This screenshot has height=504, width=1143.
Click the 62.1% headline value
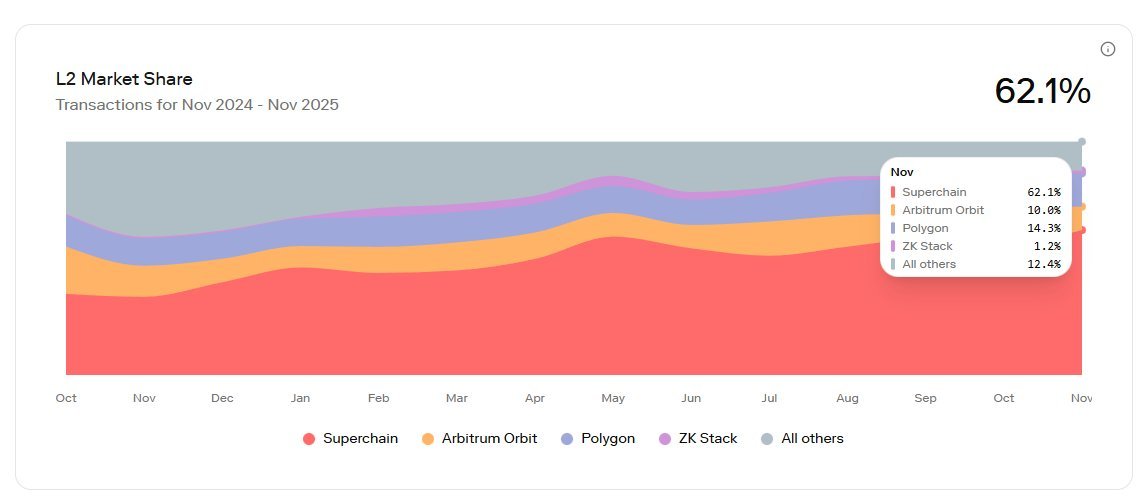click(1042, 91)
